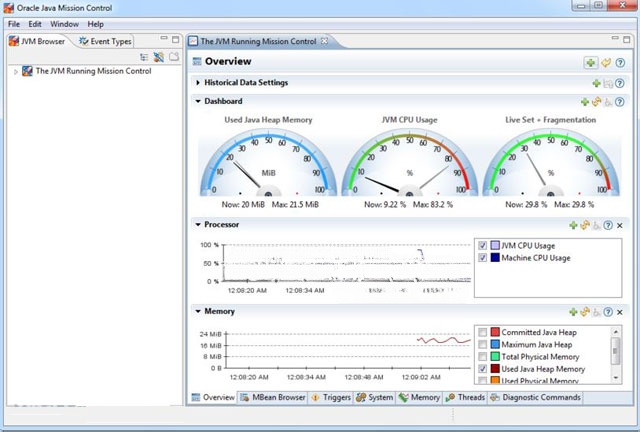Add an attribute with Memory's green plus

coord(573,312)
